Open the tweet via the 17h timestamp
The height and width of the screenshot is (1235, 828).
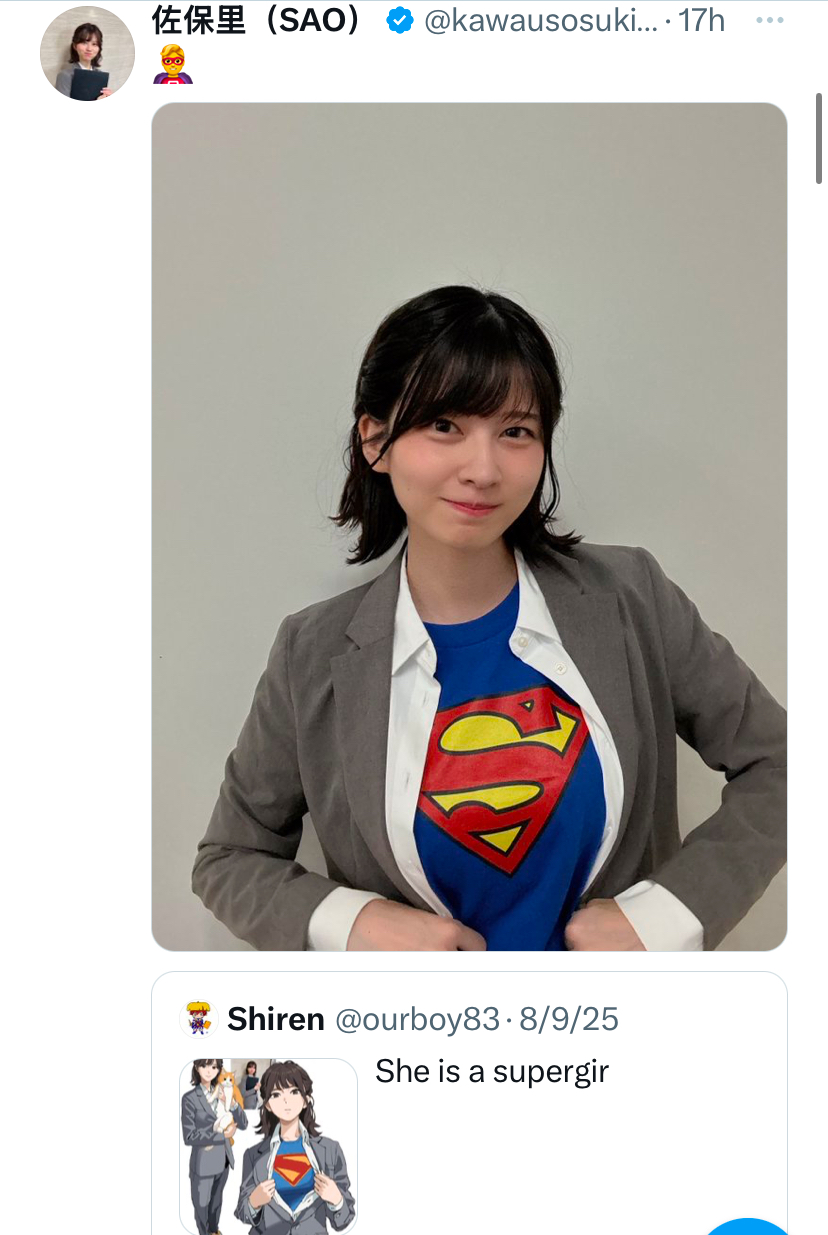(702, 20)
